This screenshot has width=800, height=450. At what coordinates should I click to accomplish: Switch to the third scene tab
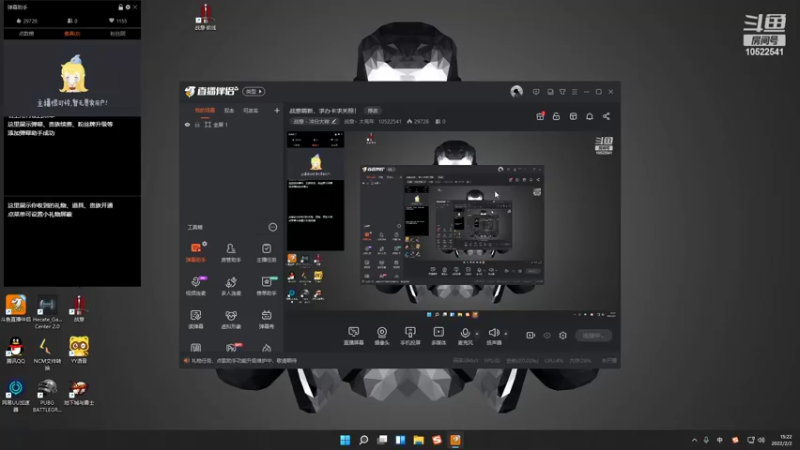pyautogui.click(x=251, y=110)
